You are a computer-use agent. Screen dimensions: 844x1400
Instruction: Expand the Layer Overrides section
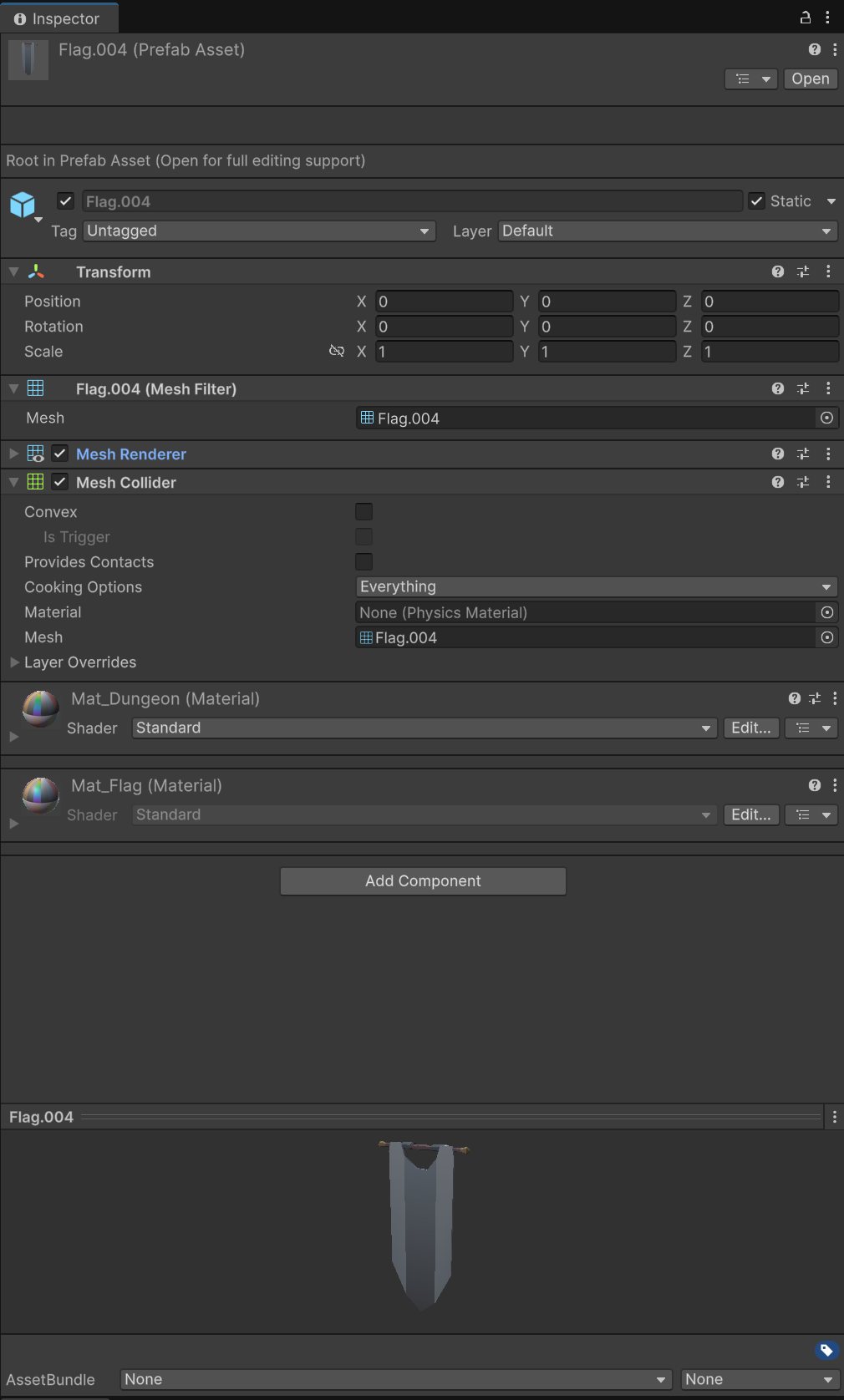tap(14, 662)
